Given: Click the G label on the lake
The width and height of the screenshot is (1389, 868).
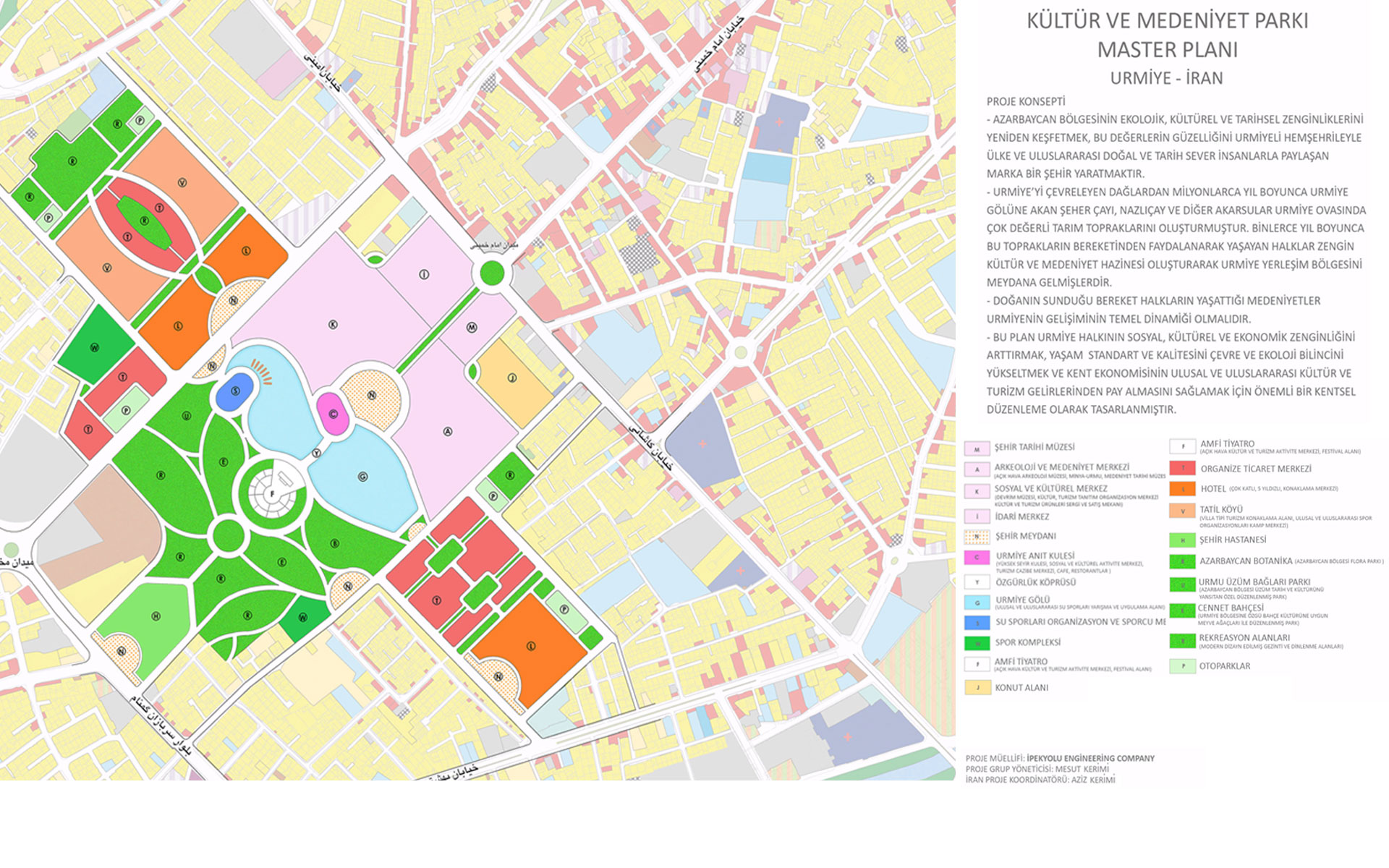Looking at the screenshot, I should click(362, 477).
